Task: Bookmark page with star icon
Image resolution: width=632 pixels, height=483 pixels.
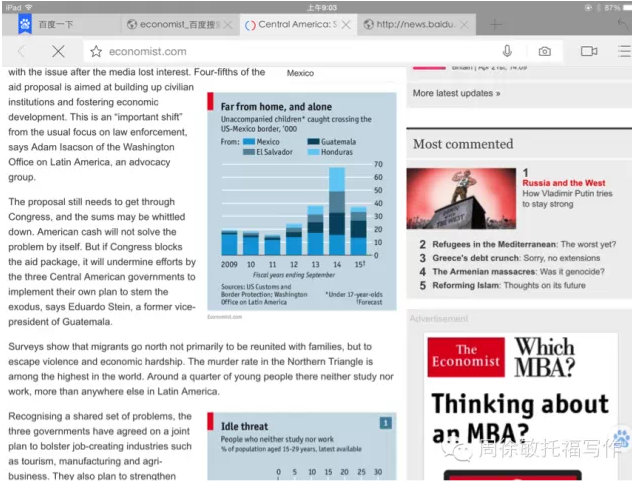Action: click(96, 51)
